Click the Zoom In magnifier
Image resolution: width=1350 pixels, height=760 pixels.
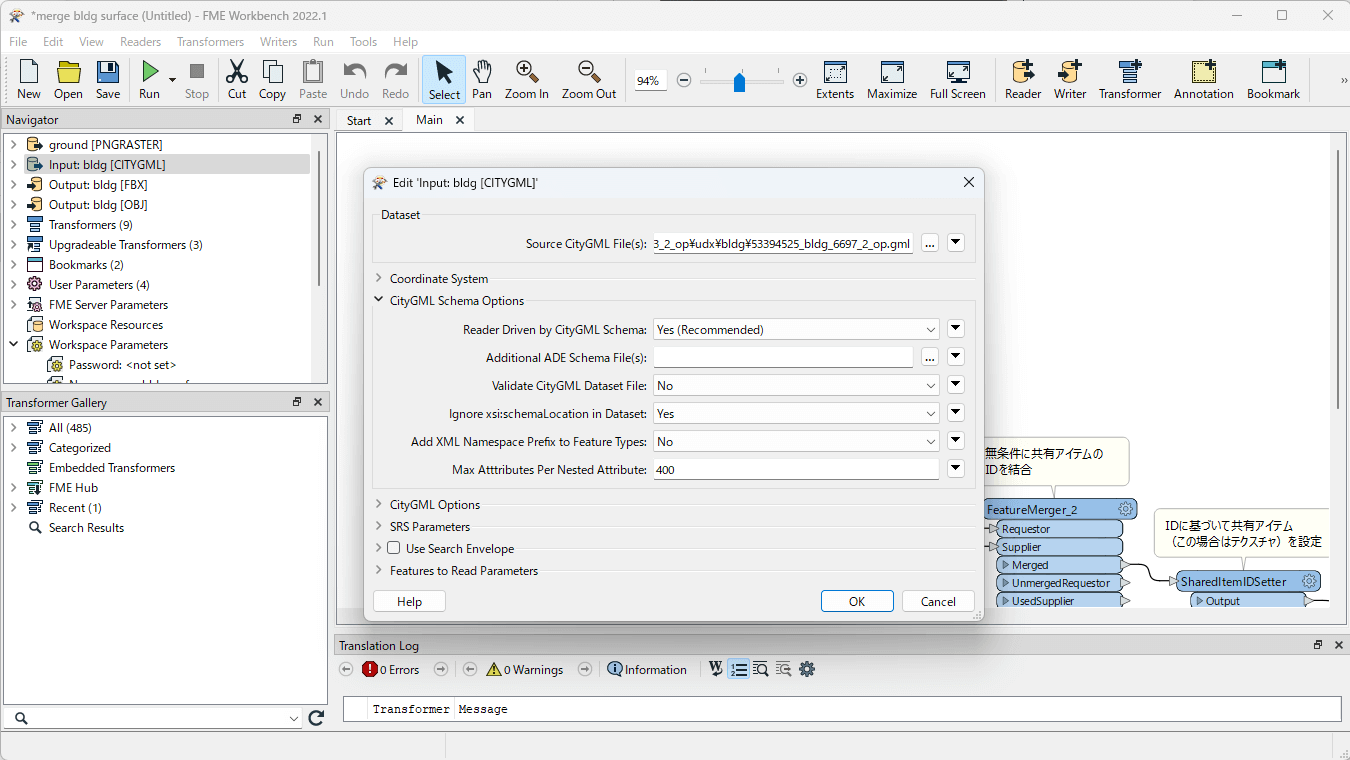click(527, 72)
